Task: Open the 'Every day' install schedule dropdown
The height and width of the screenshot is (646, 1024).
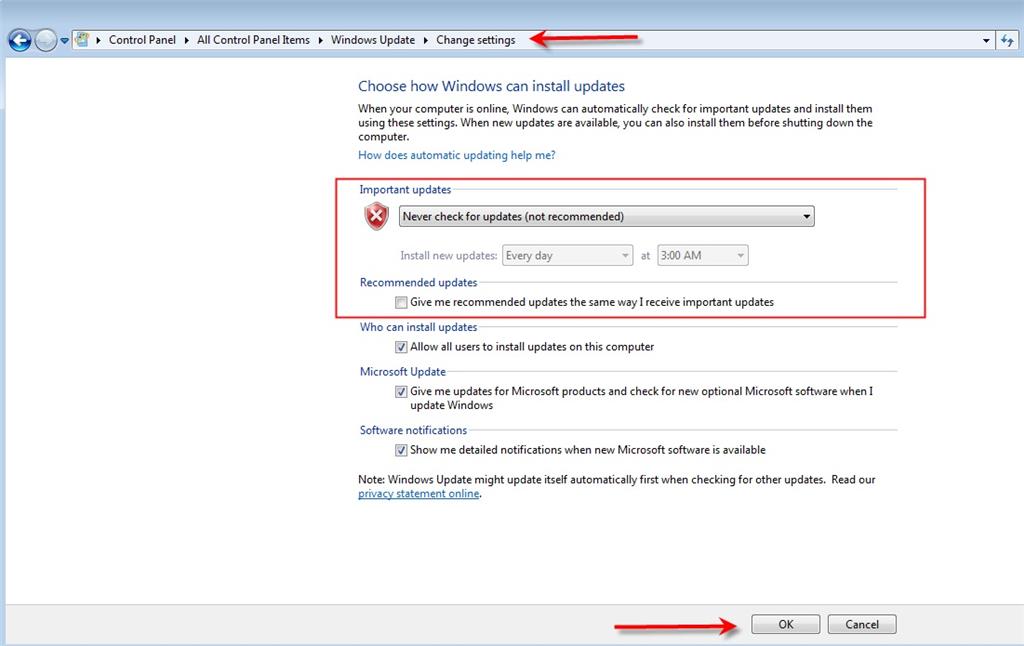Action: [x=568, y=255]
